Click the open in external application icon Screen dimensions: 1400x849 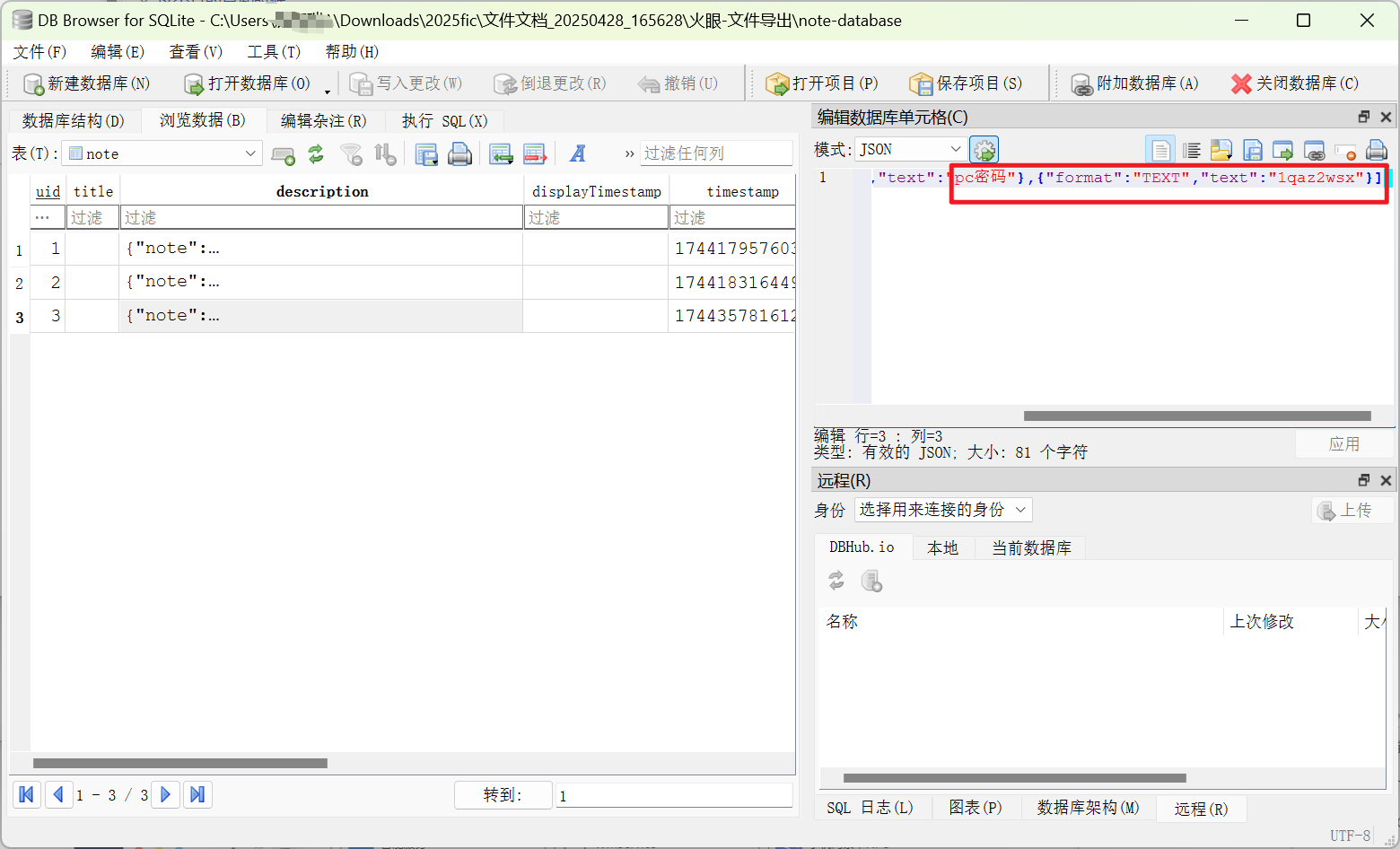point(1283,150)
